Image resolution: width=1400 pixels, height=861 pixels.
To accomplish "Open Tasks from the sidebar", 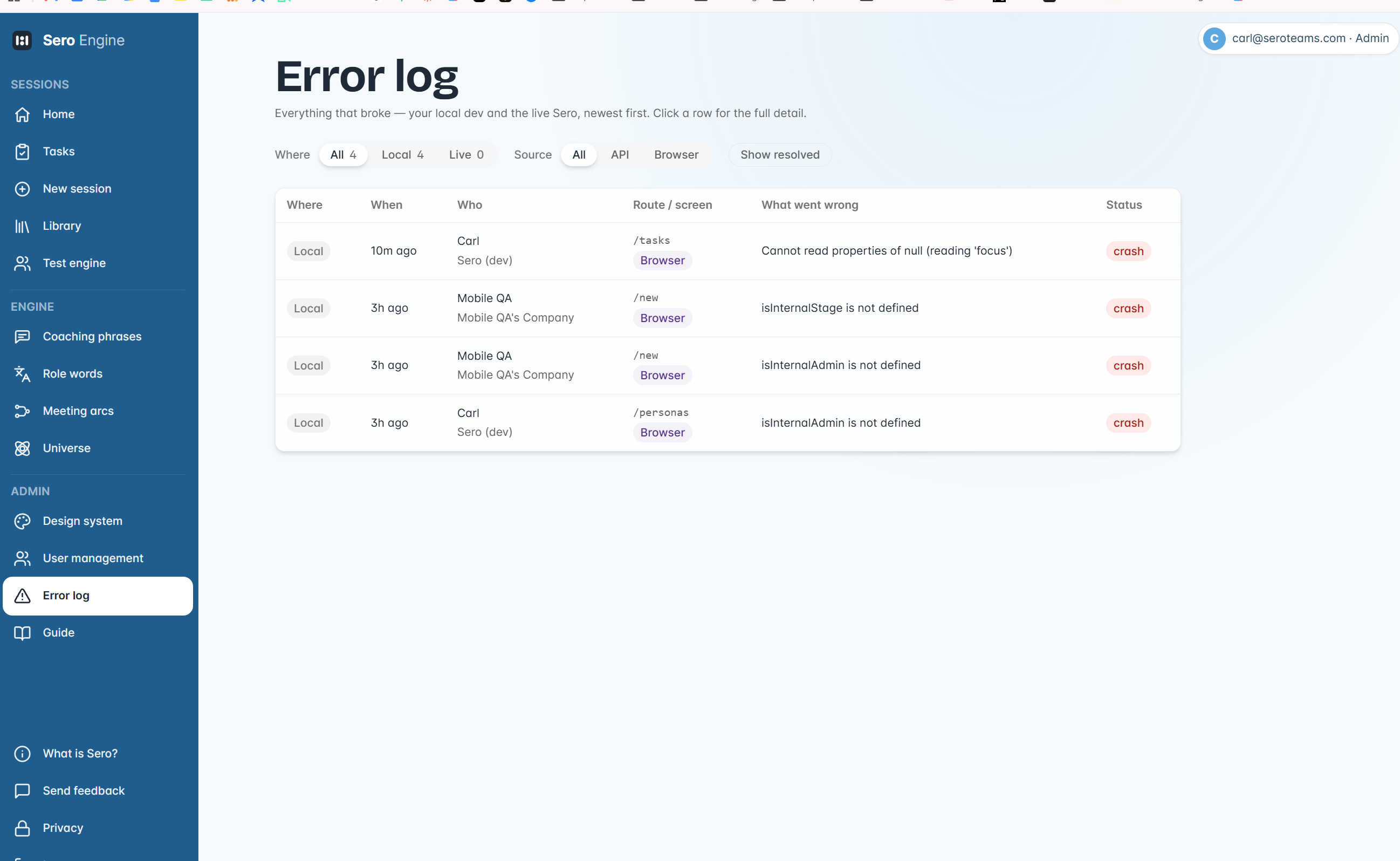I will click(98, 152).
